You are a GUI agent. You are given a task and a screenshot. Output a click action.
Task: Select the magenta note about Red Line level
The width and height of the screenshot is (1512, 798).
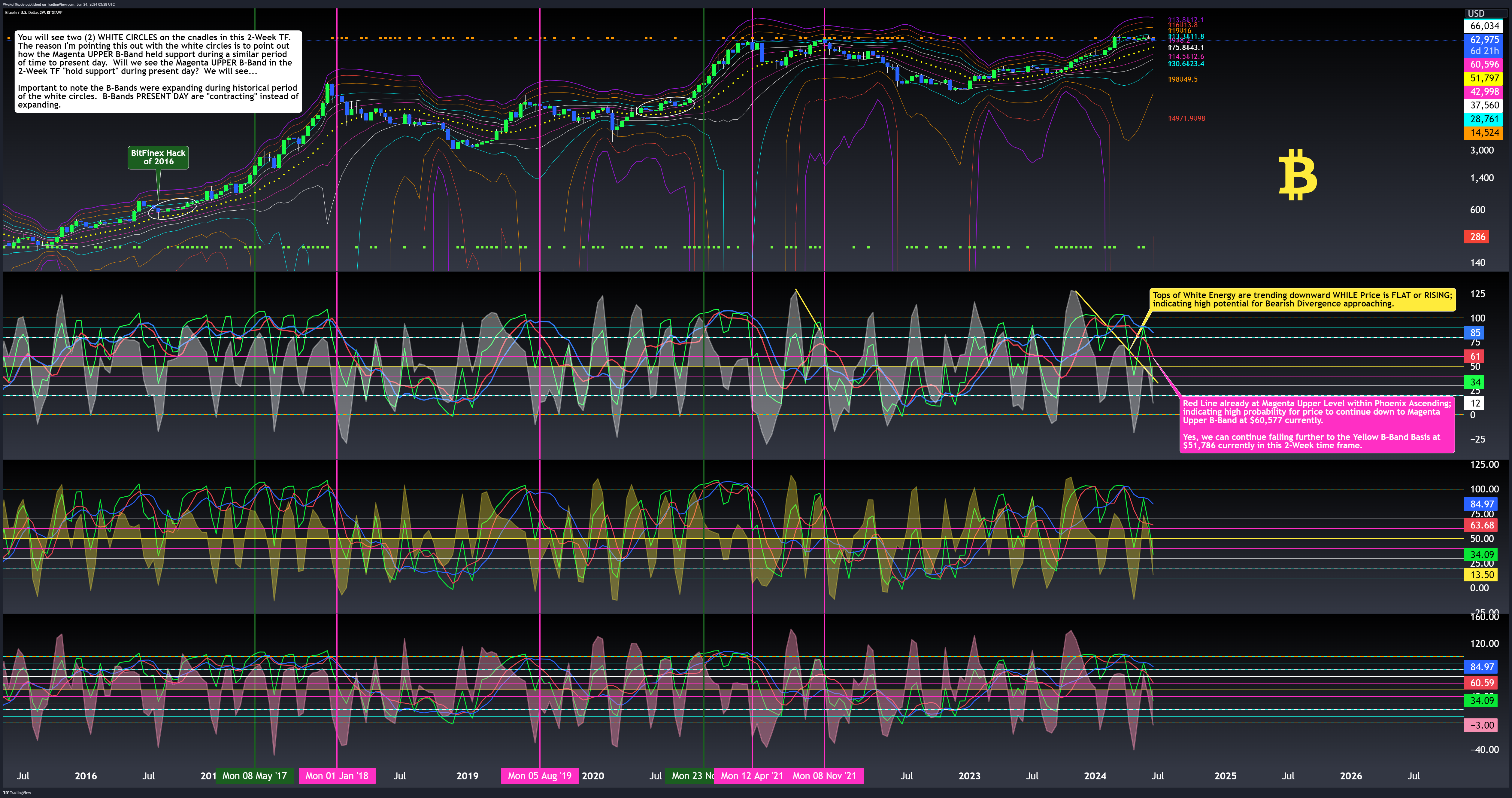1317,425
